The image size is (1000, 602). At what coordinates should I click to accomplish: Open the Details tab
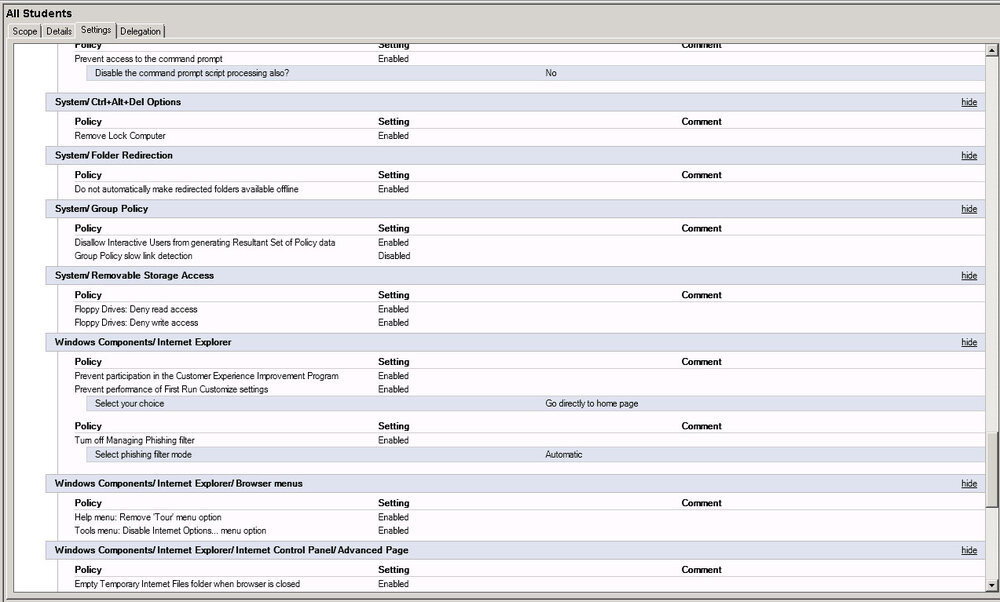pos(59,31)
